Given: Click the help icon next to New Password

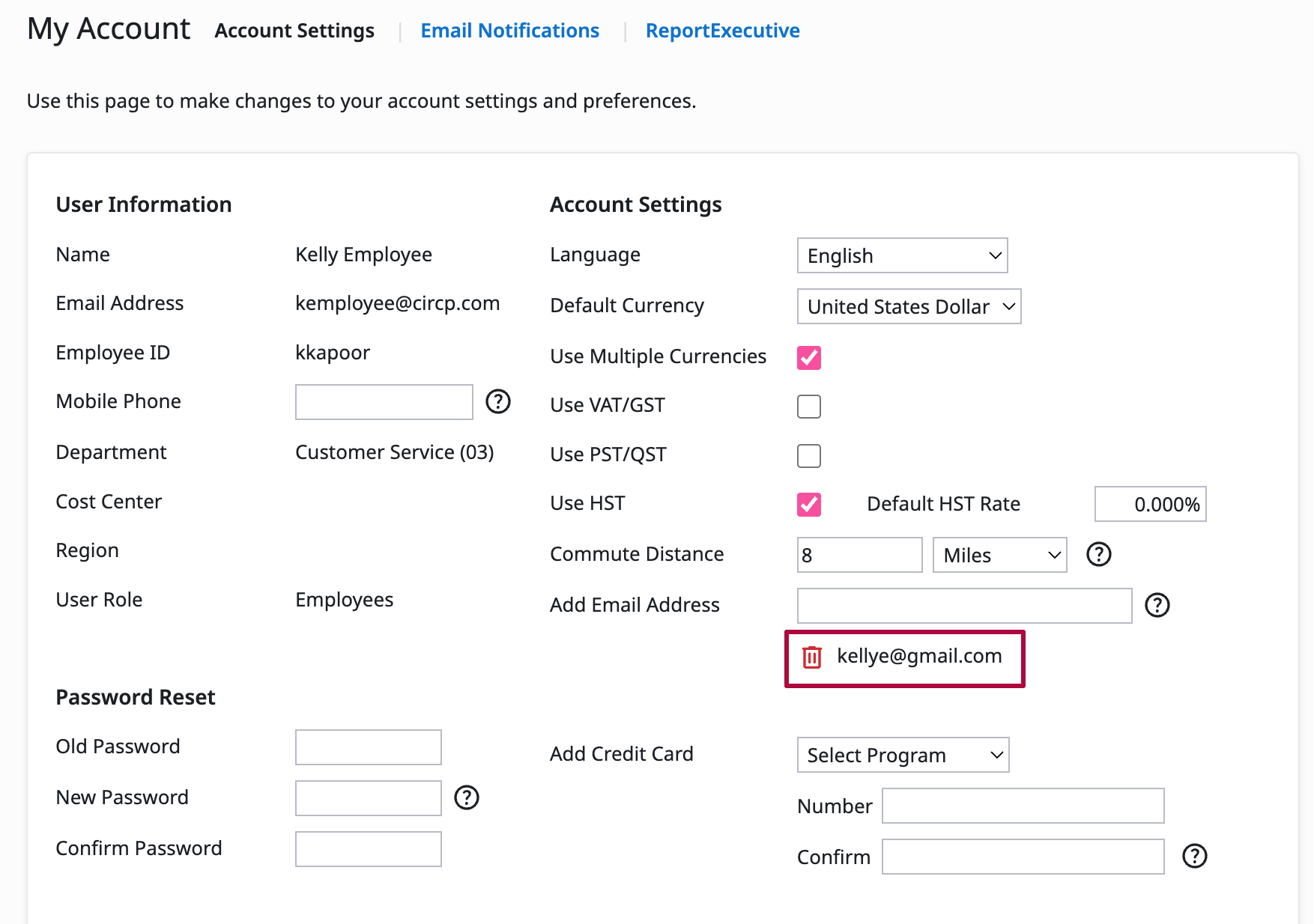Looking at the screenshot, I should click(466, 798).
